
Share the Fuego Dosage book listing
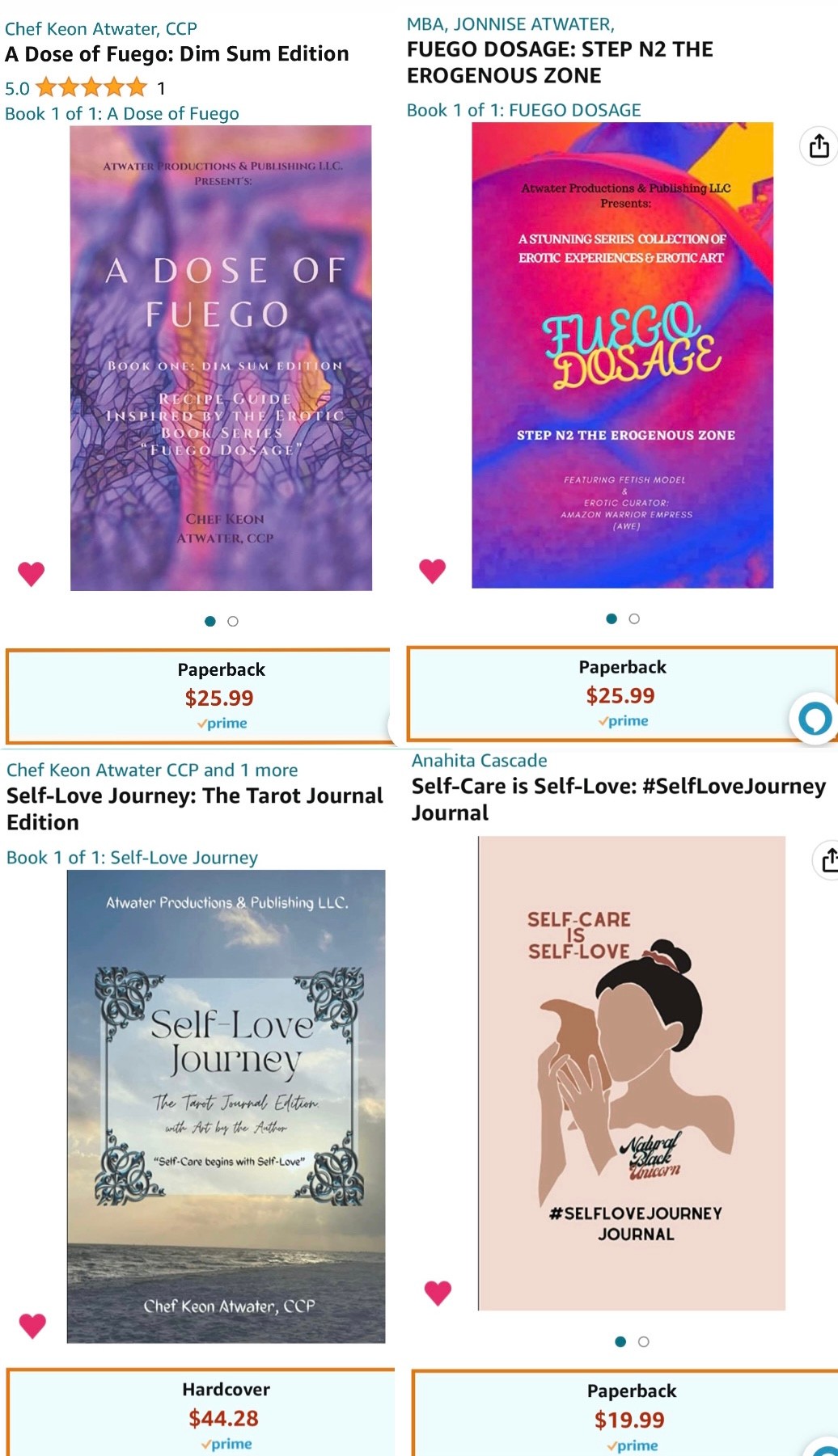(x=819, y=146)
